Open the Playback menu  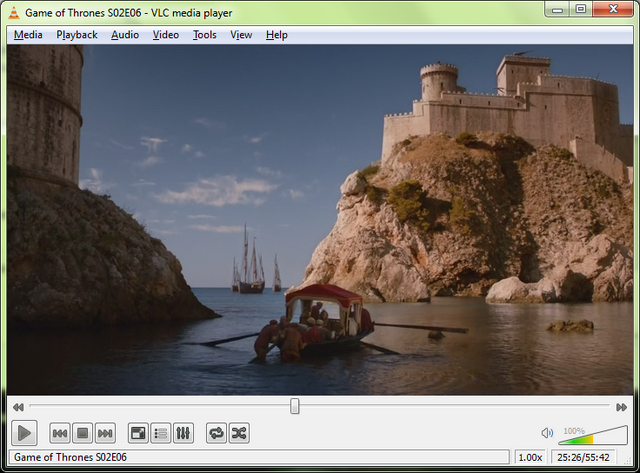(x=77, y=35)
